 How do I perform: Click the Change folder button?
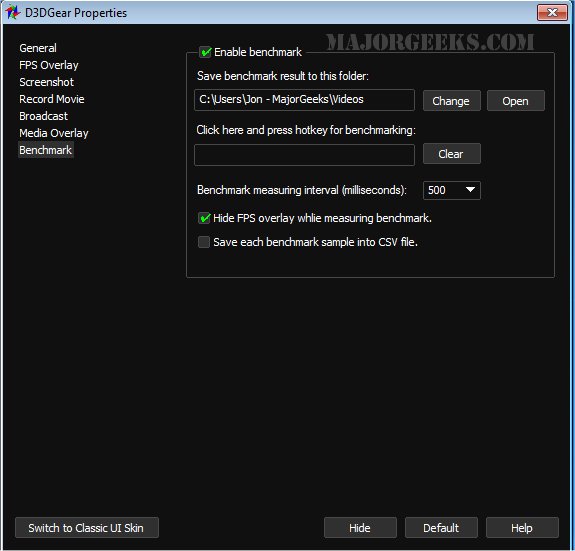coord(451,100)
